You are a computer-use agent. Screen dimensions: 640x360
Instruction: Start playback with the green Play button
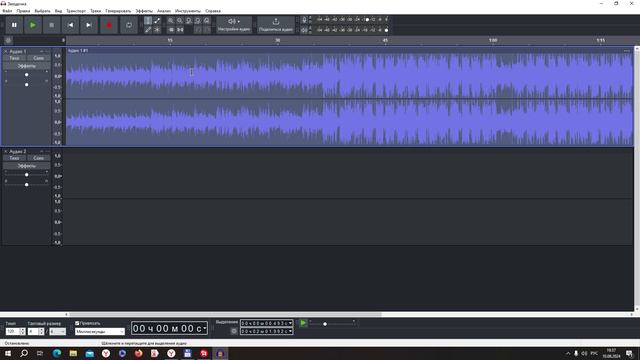[33, 25]
